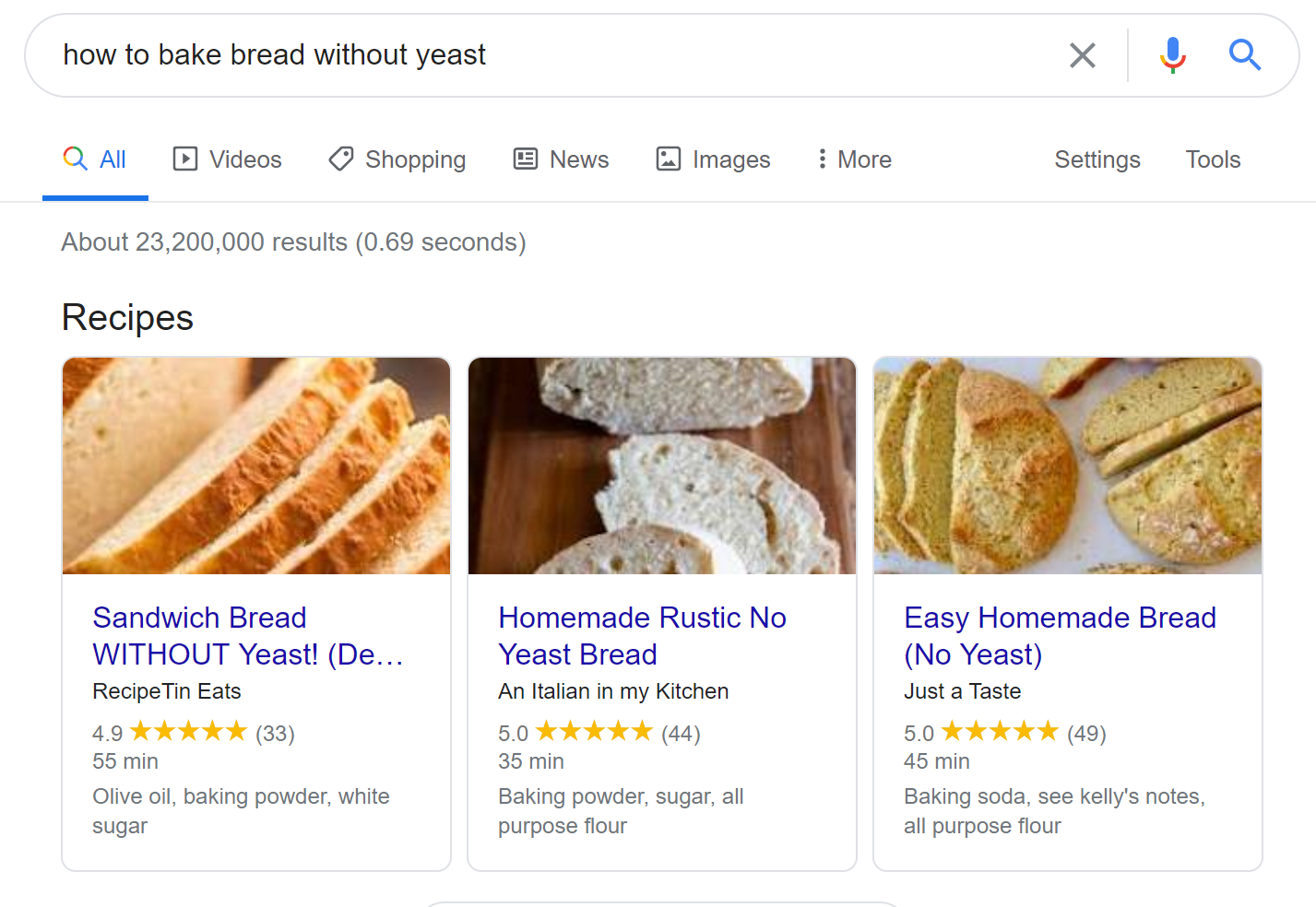Click the Images picture icon
Viewport: 1316px width, 907px height.
[669, 159]
